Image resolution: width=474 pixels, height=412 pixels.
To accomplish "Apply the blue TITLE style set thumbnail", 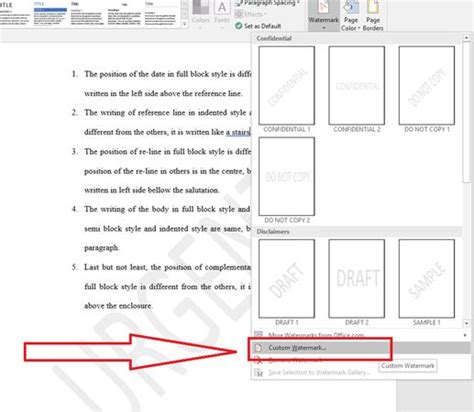I will tap(50, 13).
